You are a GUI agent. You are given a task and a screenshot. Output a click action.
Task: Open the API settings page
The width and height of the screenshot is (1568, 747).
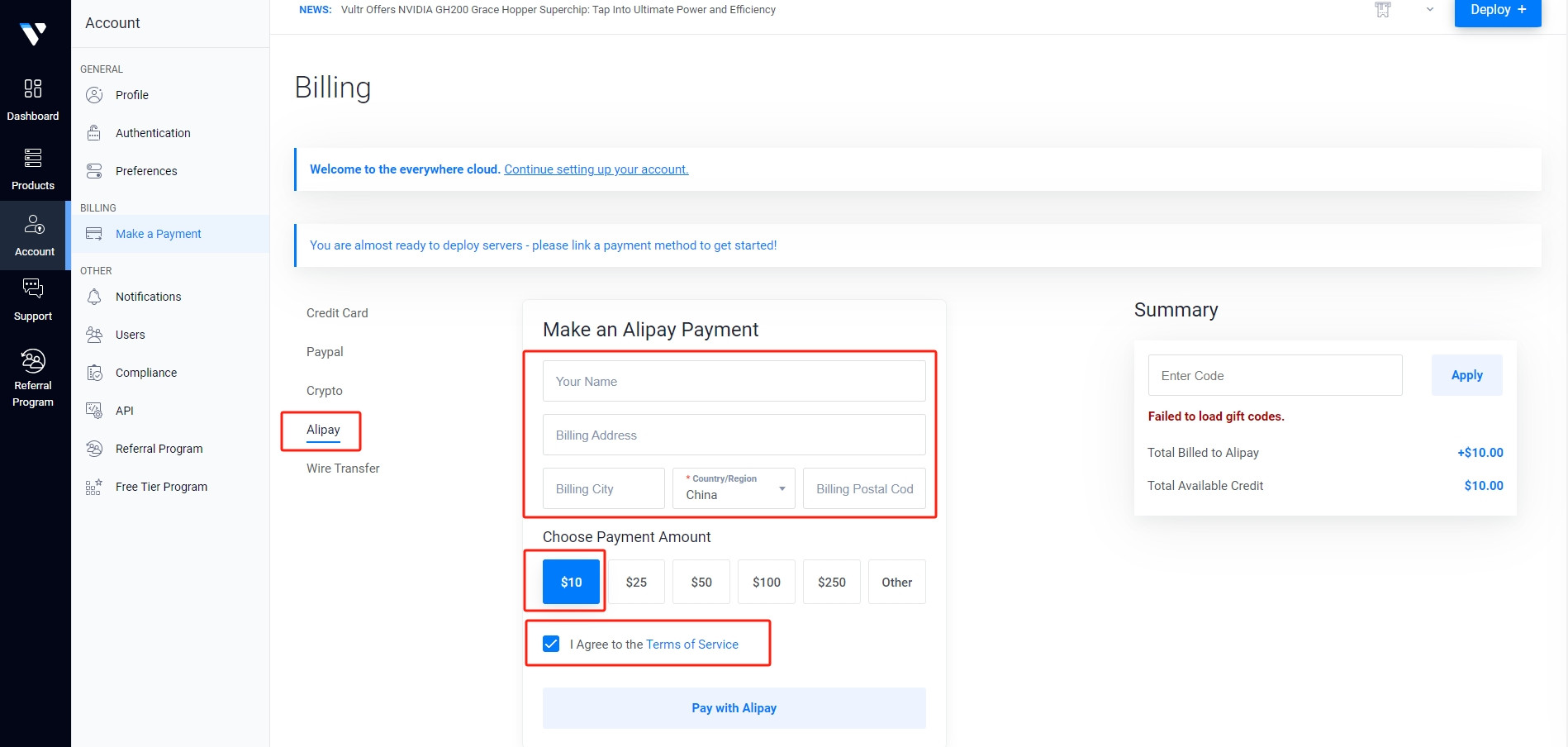click(x=125, y=411)
